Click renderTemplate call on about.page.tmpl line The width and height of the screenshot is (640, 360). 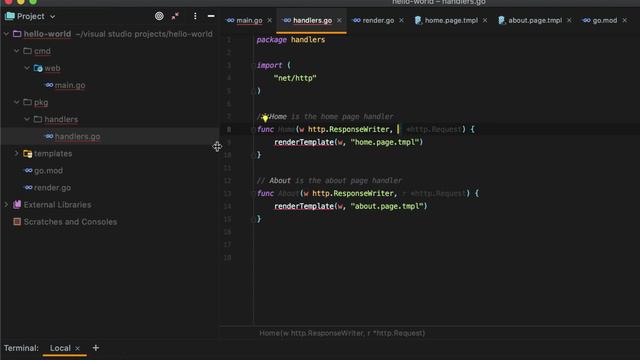pyautogui.click(x=304, y=206)
